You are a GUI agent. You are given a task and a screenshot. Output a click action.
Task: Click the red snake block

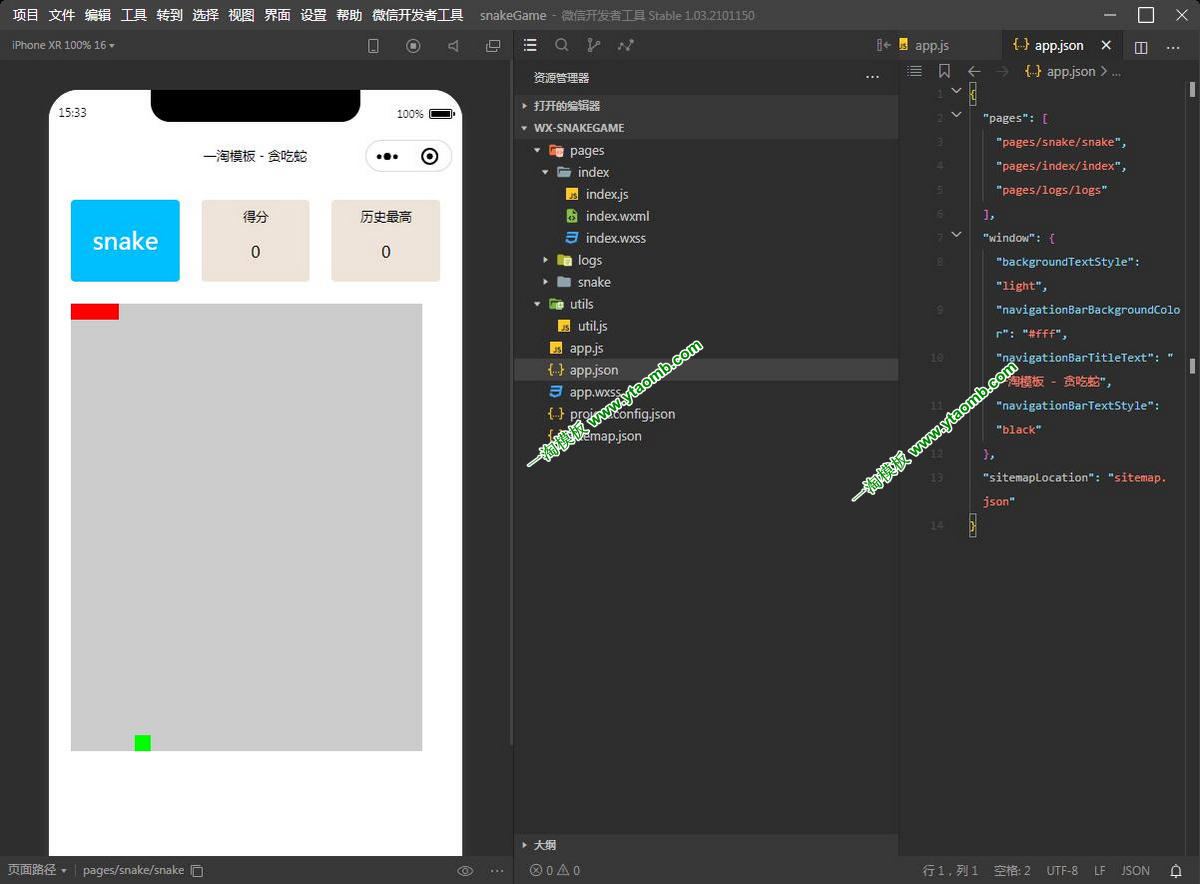[95, 312]
